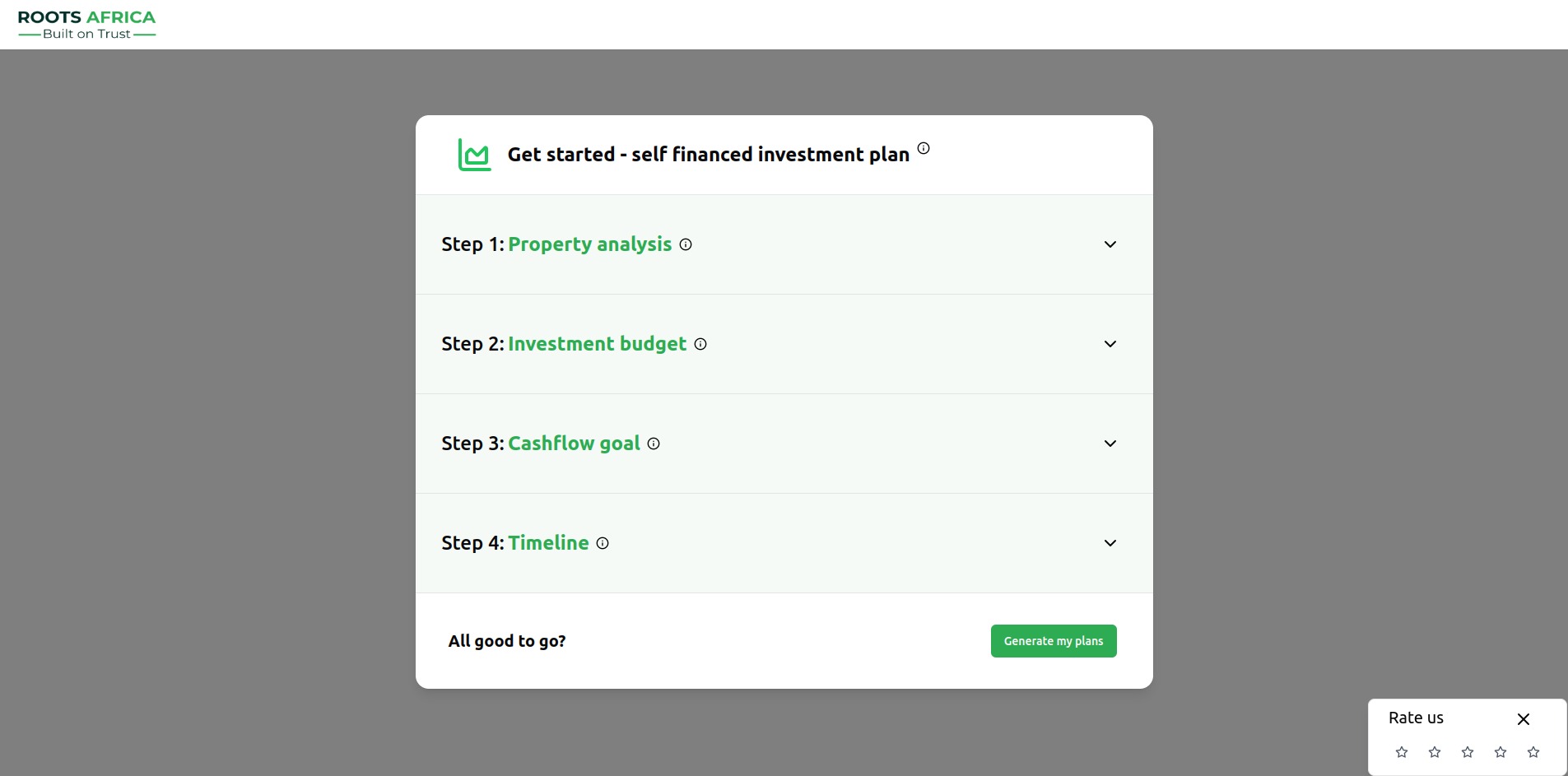The width and height of the screenshot is (1568, 776).
Task: Select the middle star in the rating widget
Action: coord(1467,752)
